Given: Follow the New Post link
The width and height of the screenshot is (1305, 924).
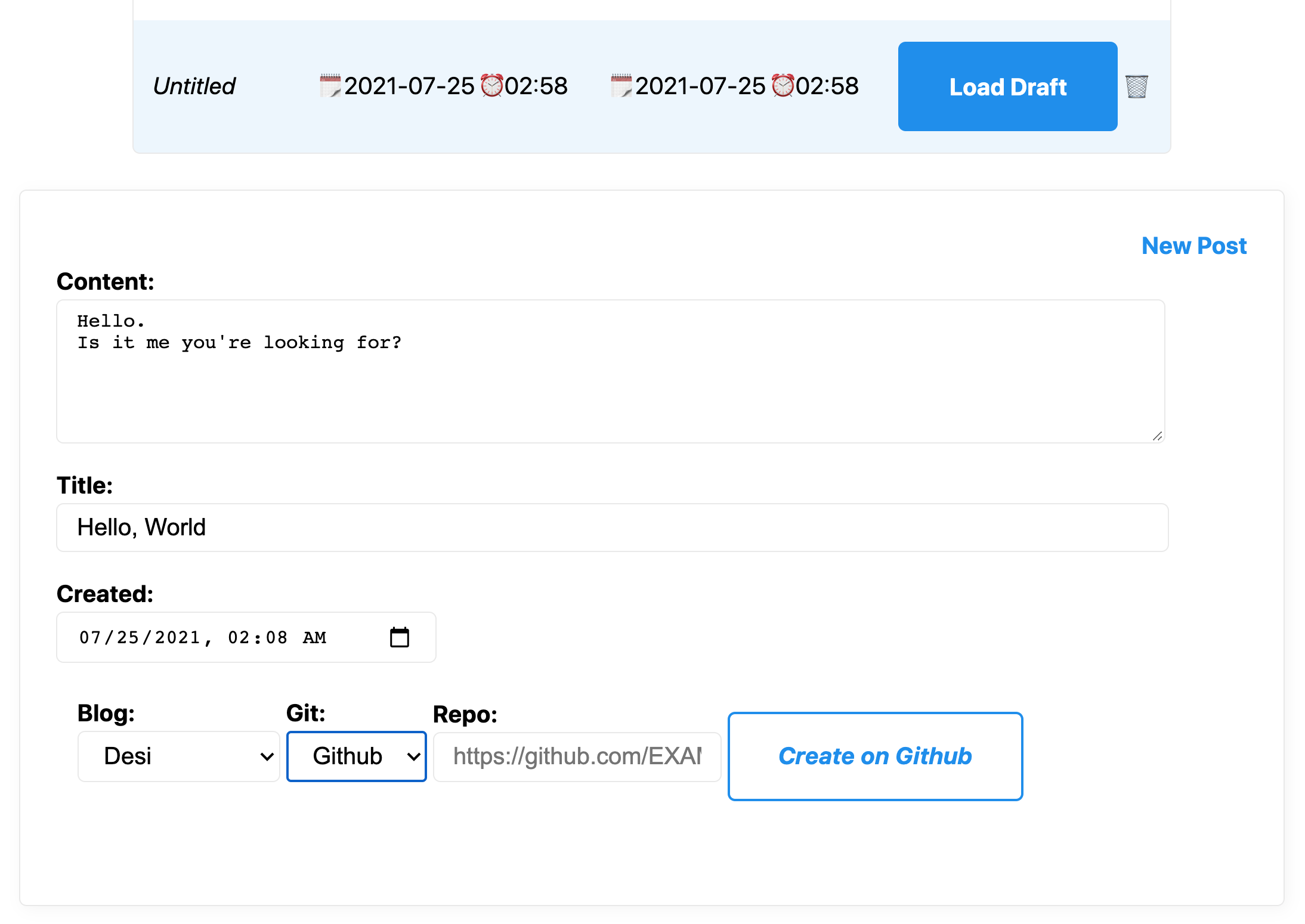Looking at the screenshot, I should coord(1193,246).
